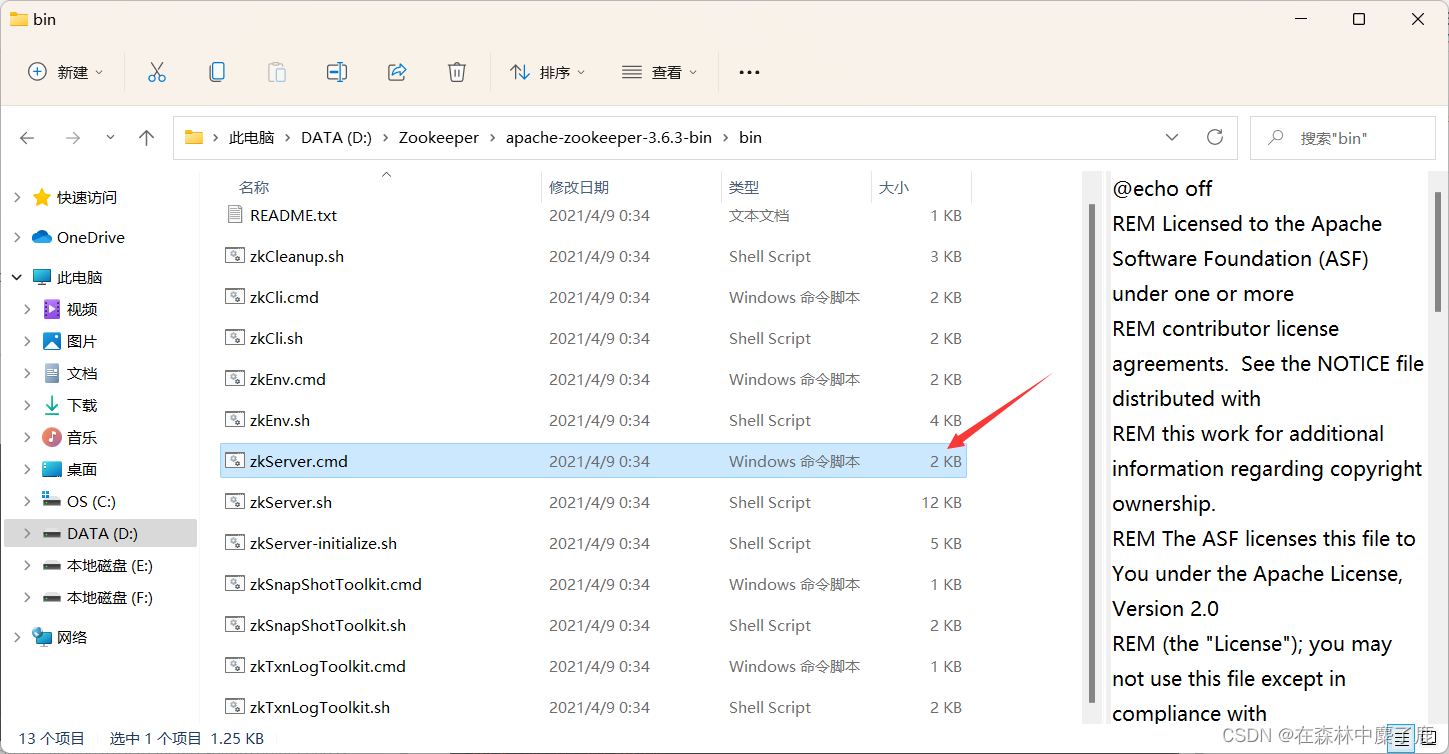This screenshot has width=1449, height=754.
Task: Click the Rename icon in toolbar
Action: pyautogui.click(x=337, y=72)
